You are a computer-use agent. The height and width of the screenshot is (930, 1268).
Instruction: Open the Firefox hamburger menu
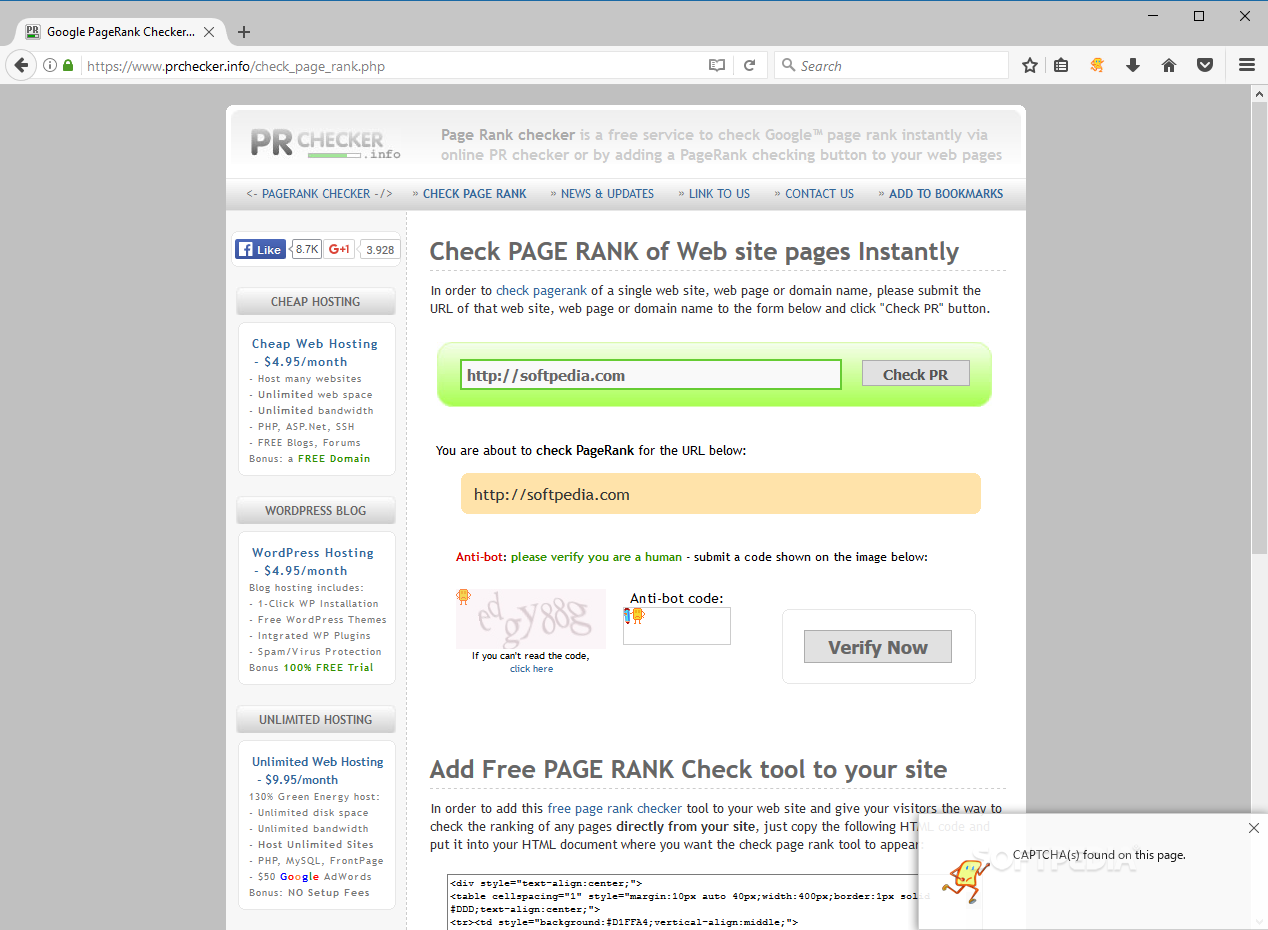coord(1247,65)
